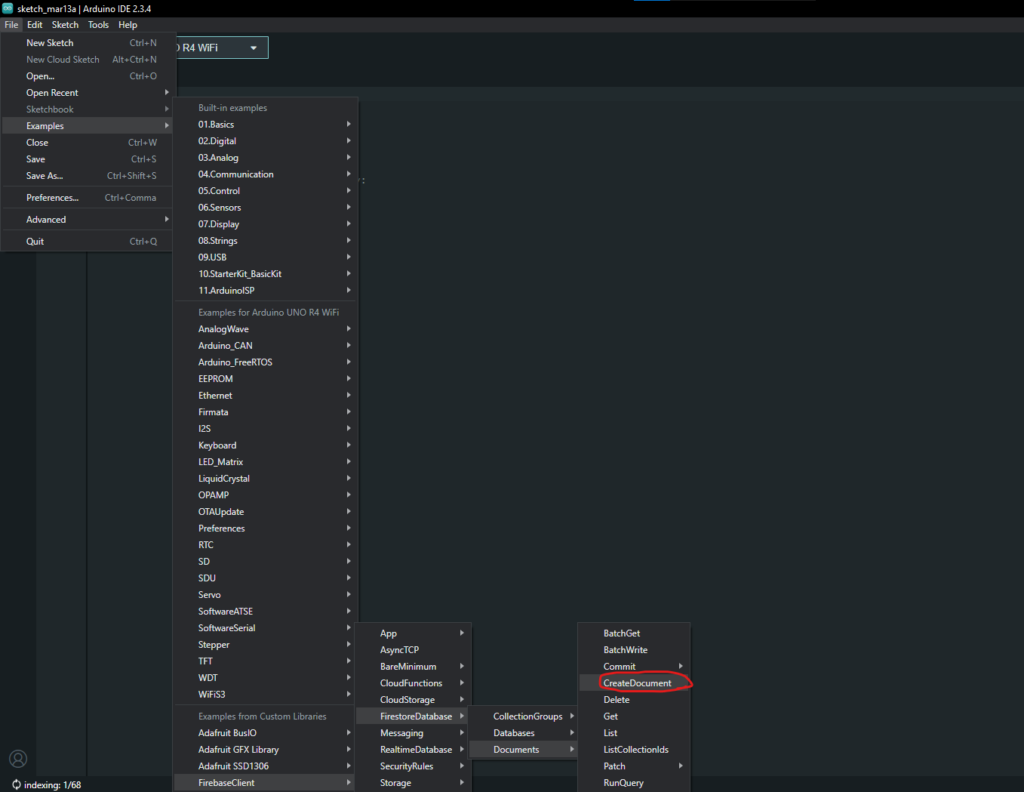This screenshot has height=792, width=1024.
Task: Expand SoftwareSerial examples
Action: tap(266, 628)
